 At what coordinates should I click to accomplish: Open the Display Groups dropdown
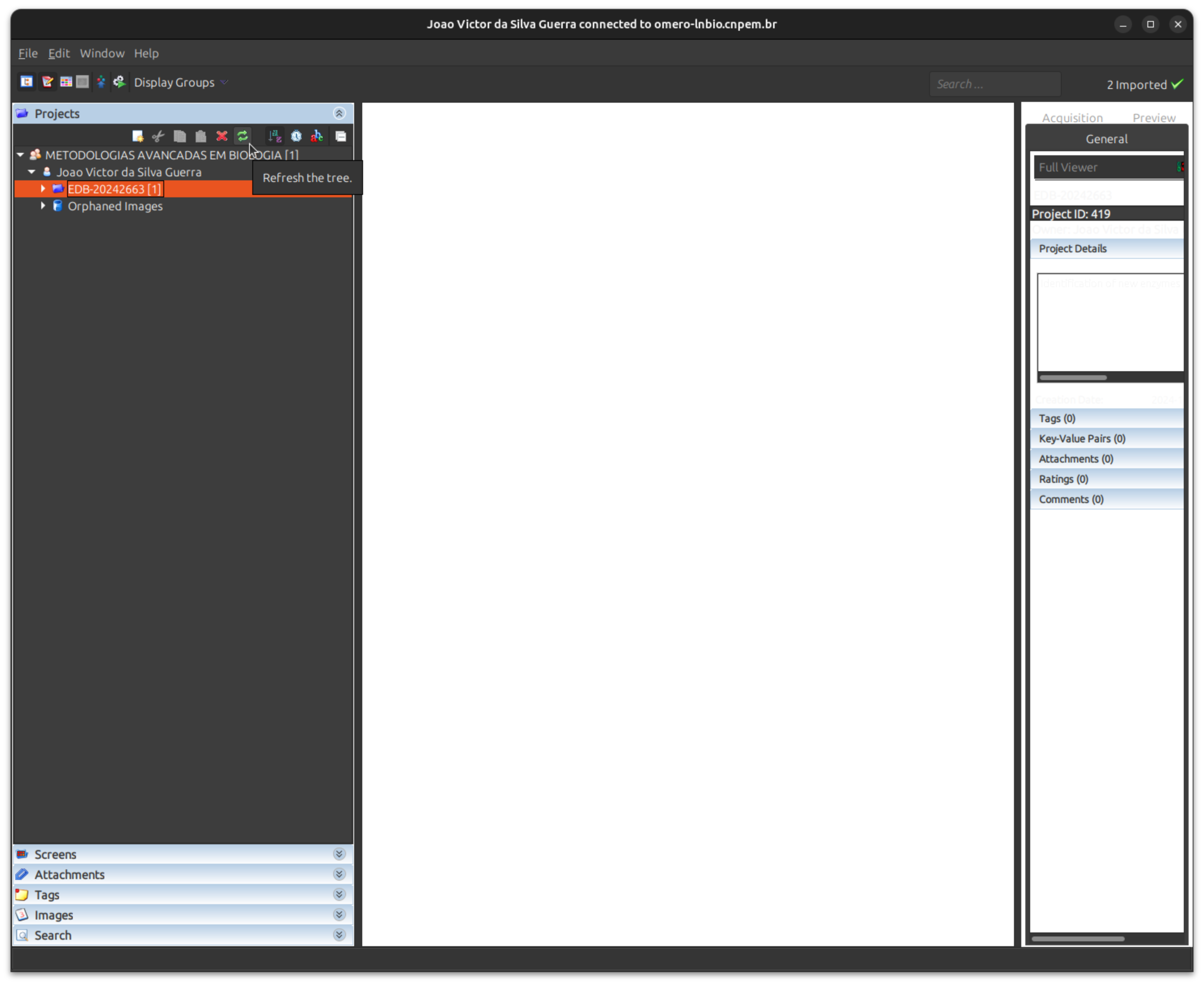coord(180,82)
